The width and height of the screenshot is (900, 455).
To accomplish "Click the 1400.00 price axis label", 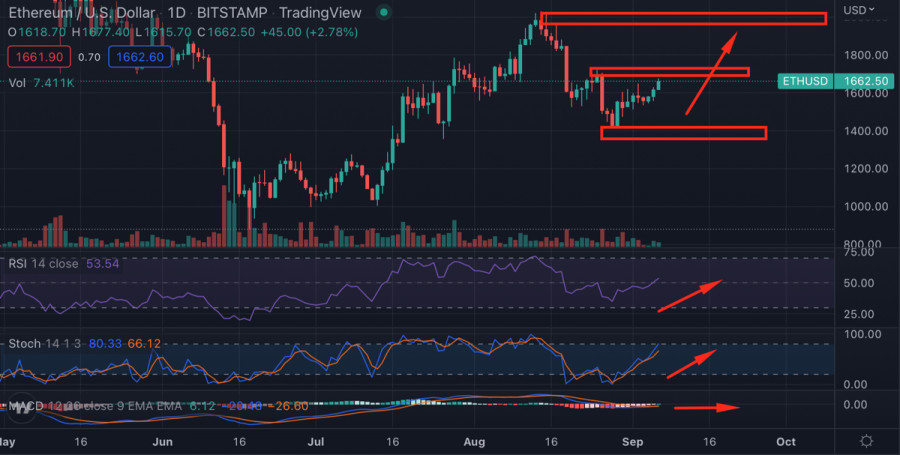I will point(866,131).
